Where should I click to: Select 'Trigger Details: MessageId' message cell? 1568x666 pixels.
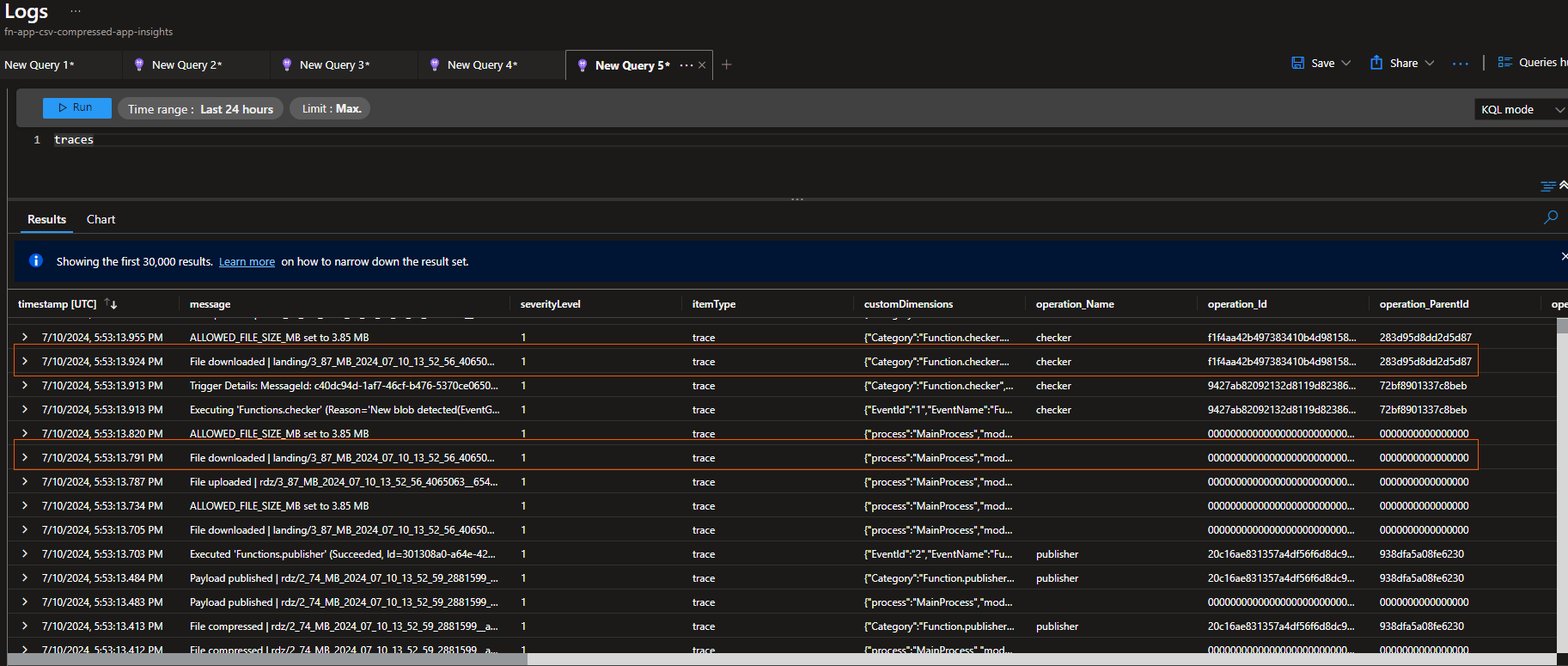pos(344,386)
